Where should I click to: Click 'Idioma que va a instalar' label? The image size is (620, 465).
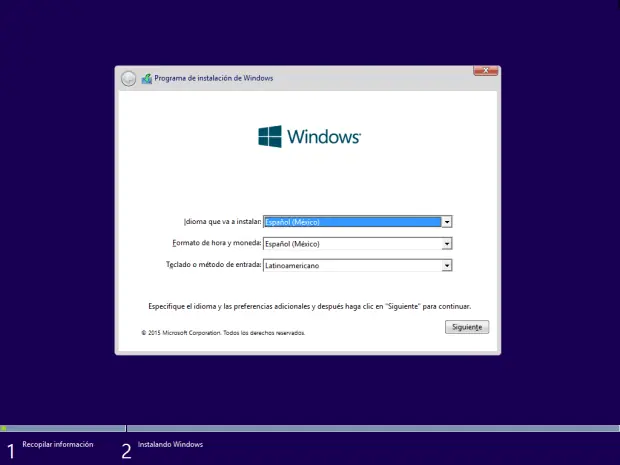pos(223,221)
